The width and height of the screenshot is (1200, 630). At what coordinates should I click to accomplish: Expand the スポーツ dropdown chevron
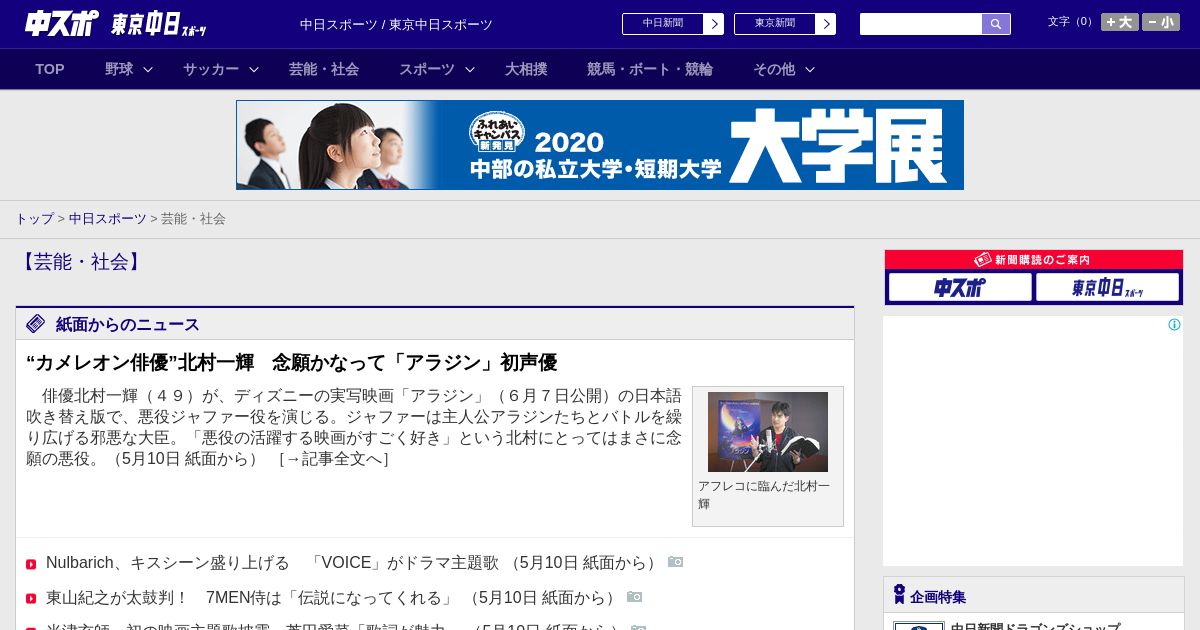pos(470,69)
